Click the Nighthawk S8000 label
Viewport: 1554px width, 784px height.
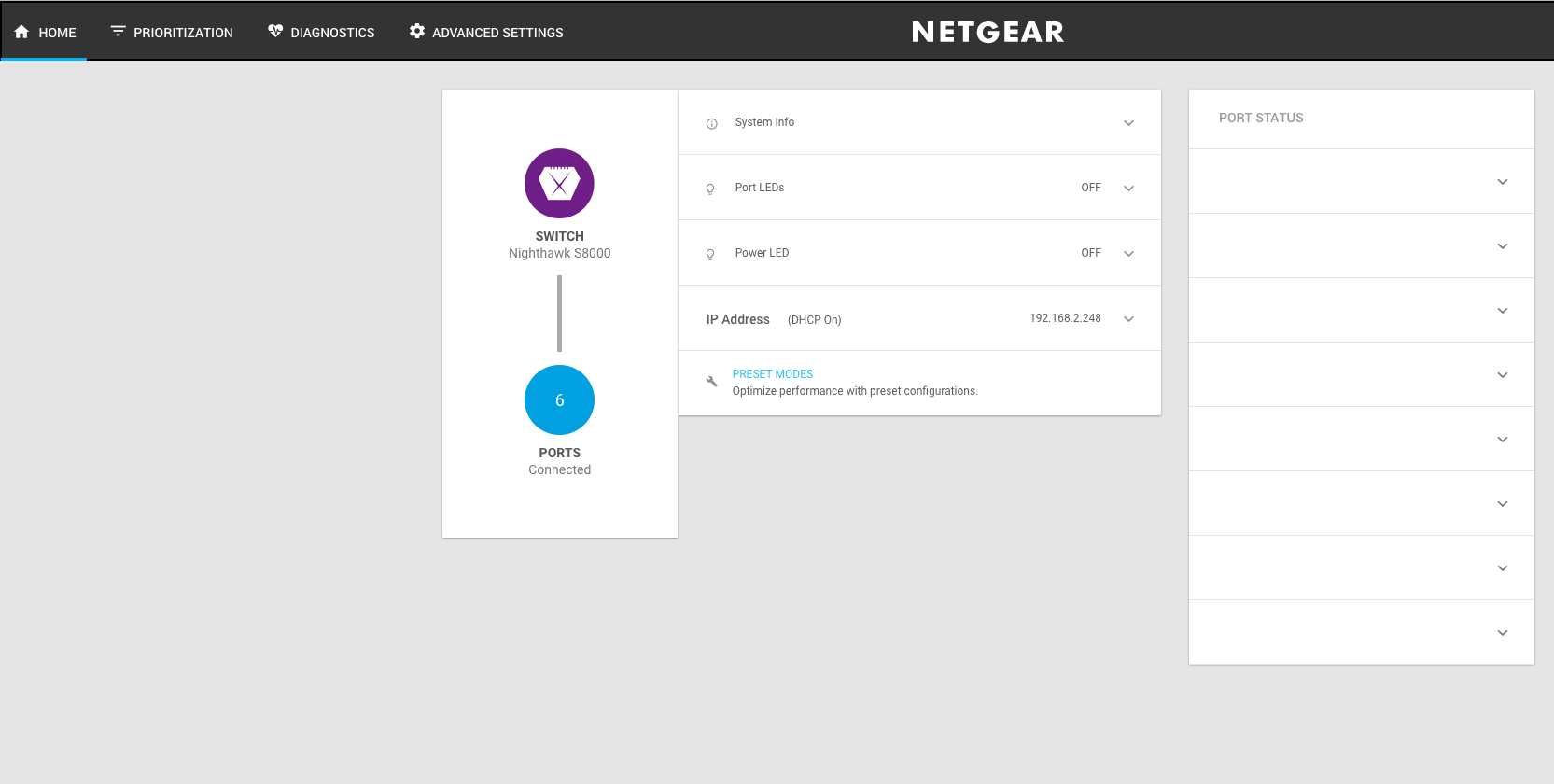[559, 253]
